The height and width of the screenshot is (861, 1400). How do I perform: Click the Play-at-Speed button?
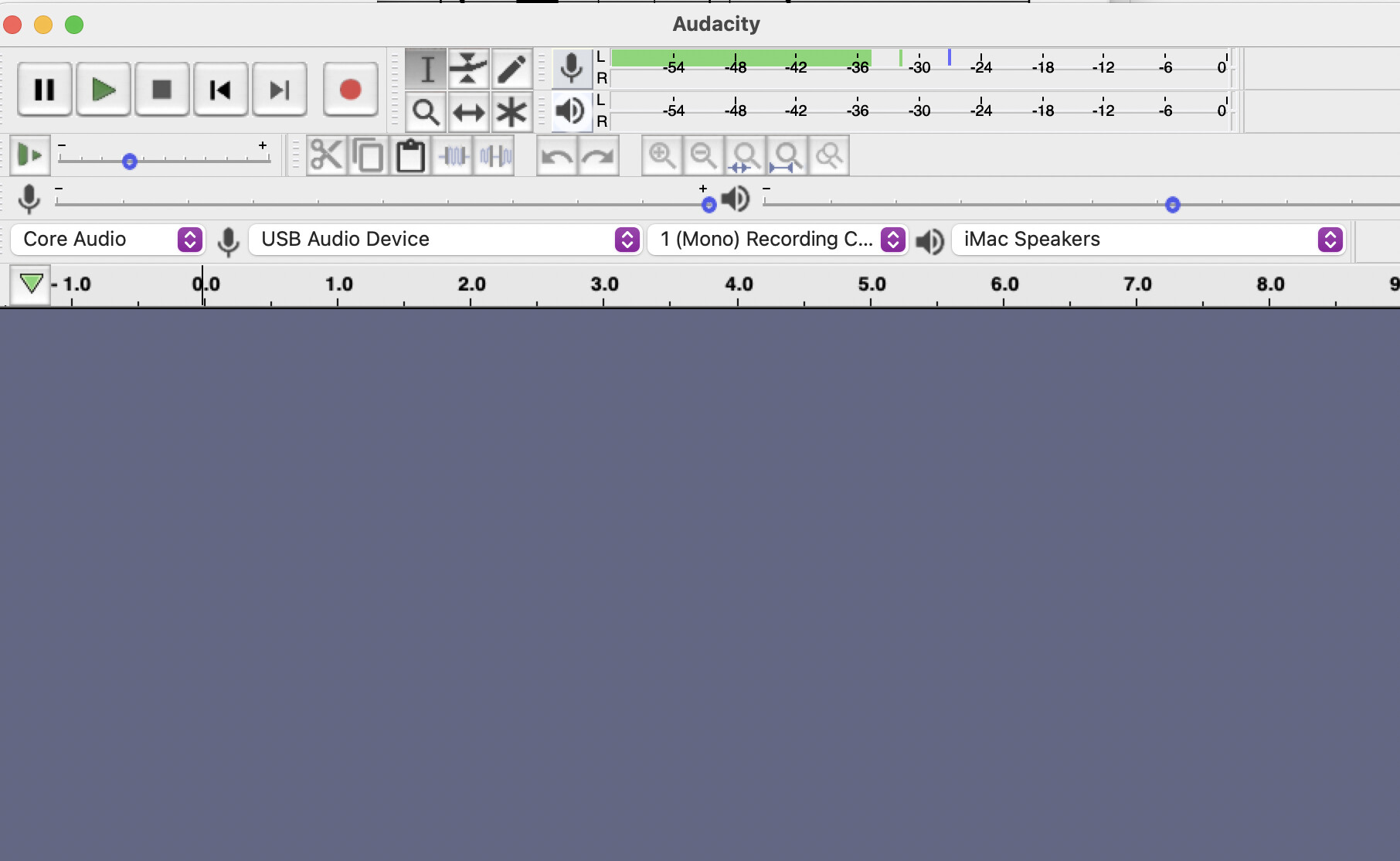(30, 155)
